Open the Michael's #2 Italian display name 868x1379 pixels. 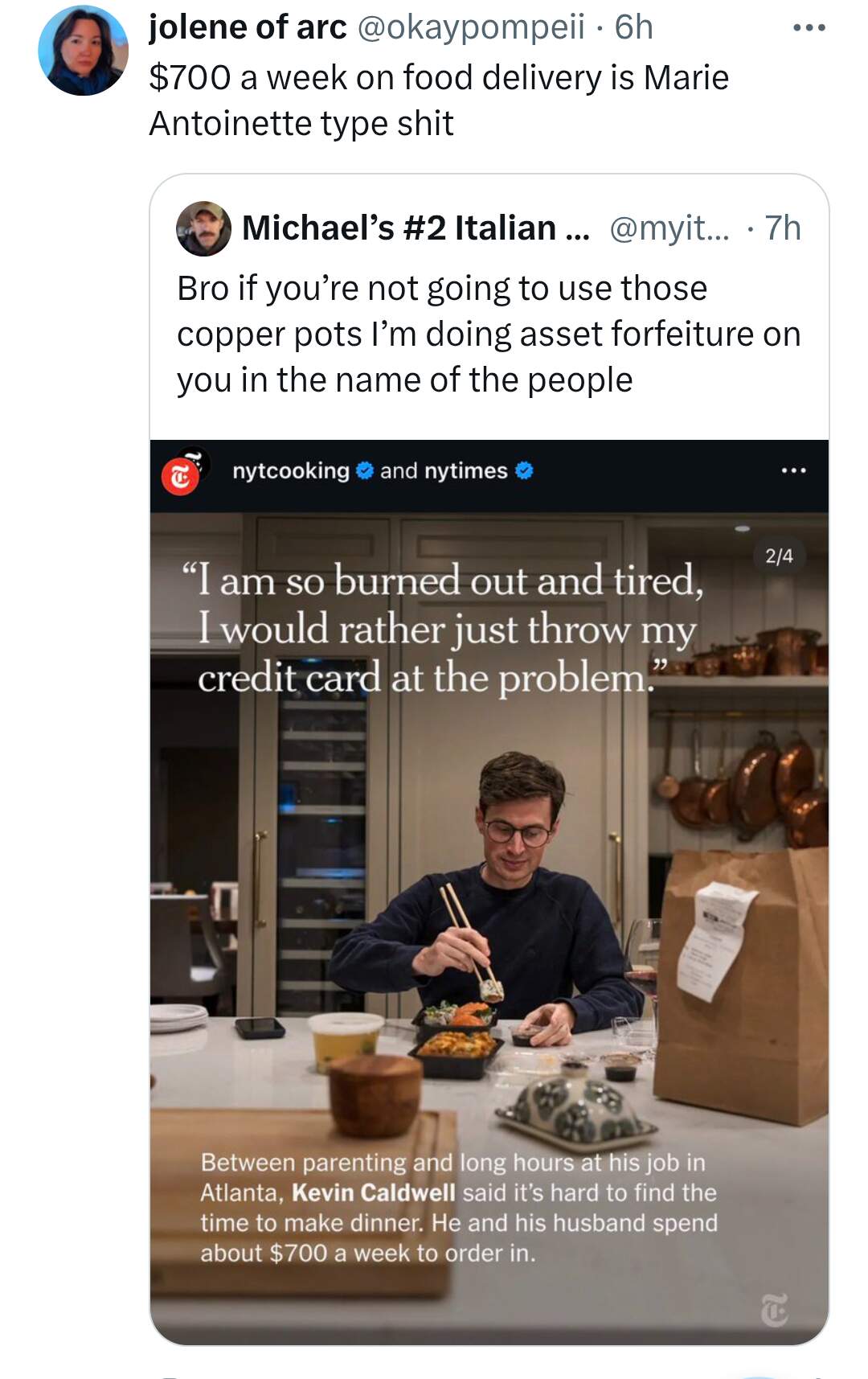(415, 228)
